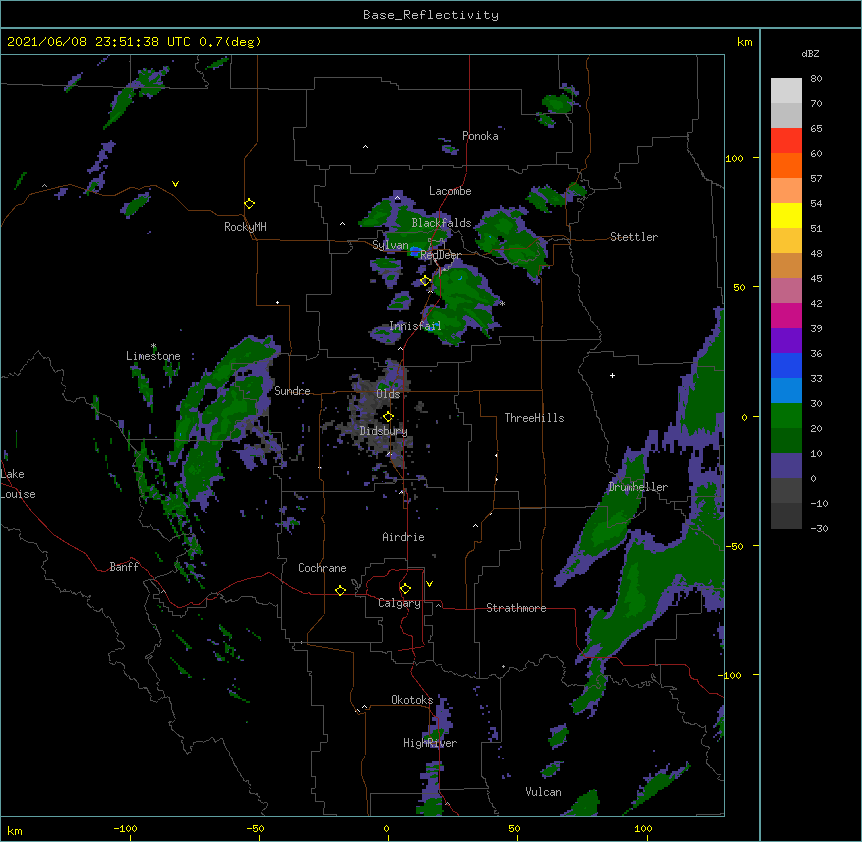Image resolution: width=862 pixels, height=842 pixels.
Task: Click the Vulcan label
Action: point(543,792)
